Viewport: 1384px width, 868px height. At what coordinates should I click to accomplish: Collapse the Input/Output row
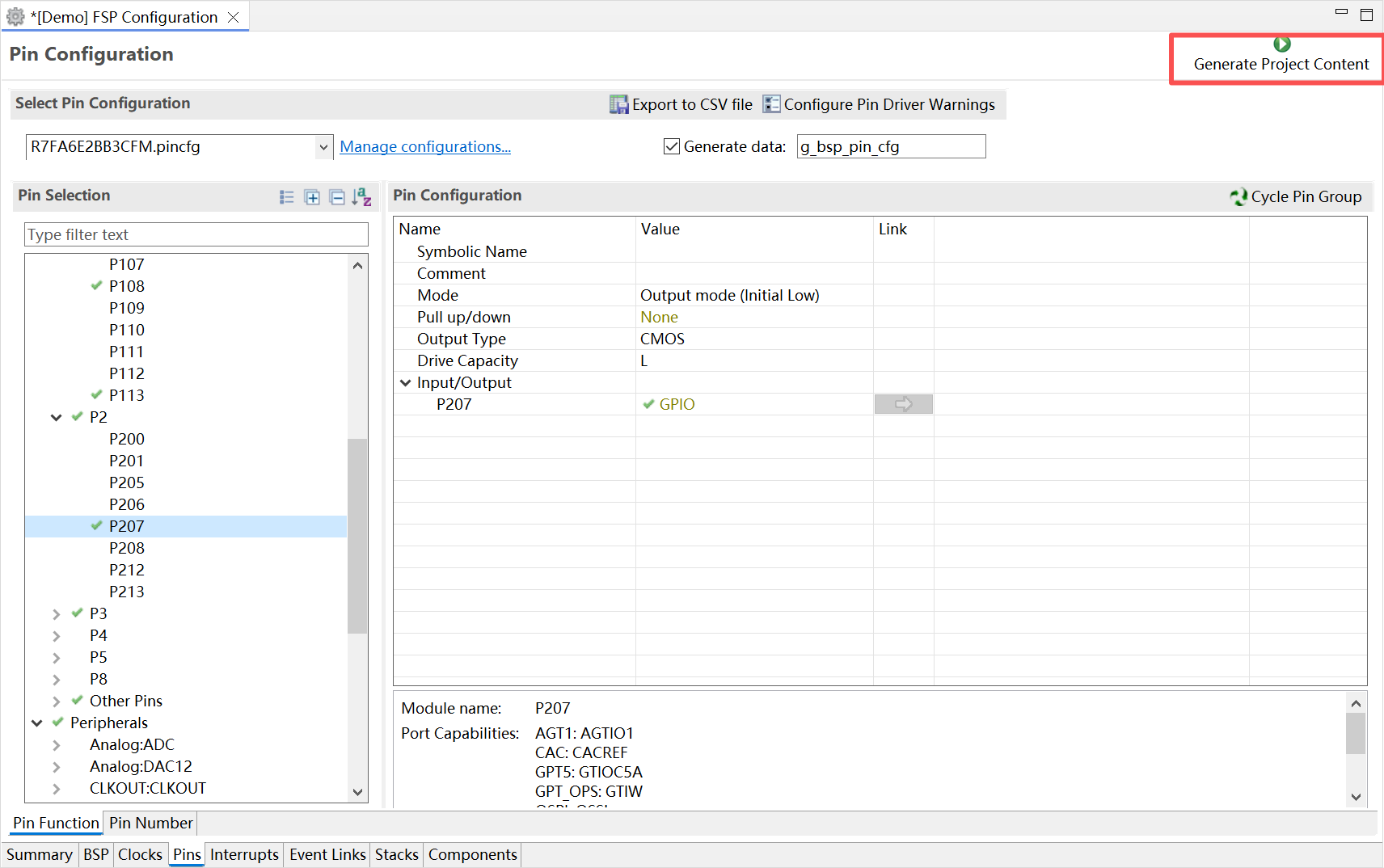pos(406,383)
